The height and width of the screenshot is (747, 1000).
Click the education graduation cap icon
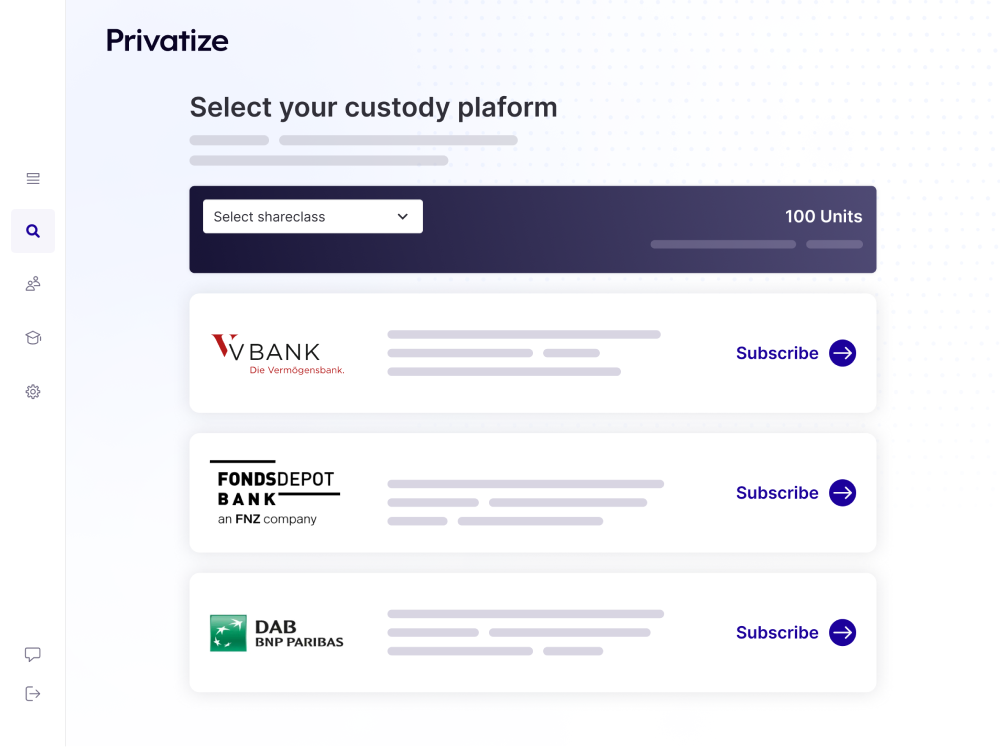click(32, 338)
